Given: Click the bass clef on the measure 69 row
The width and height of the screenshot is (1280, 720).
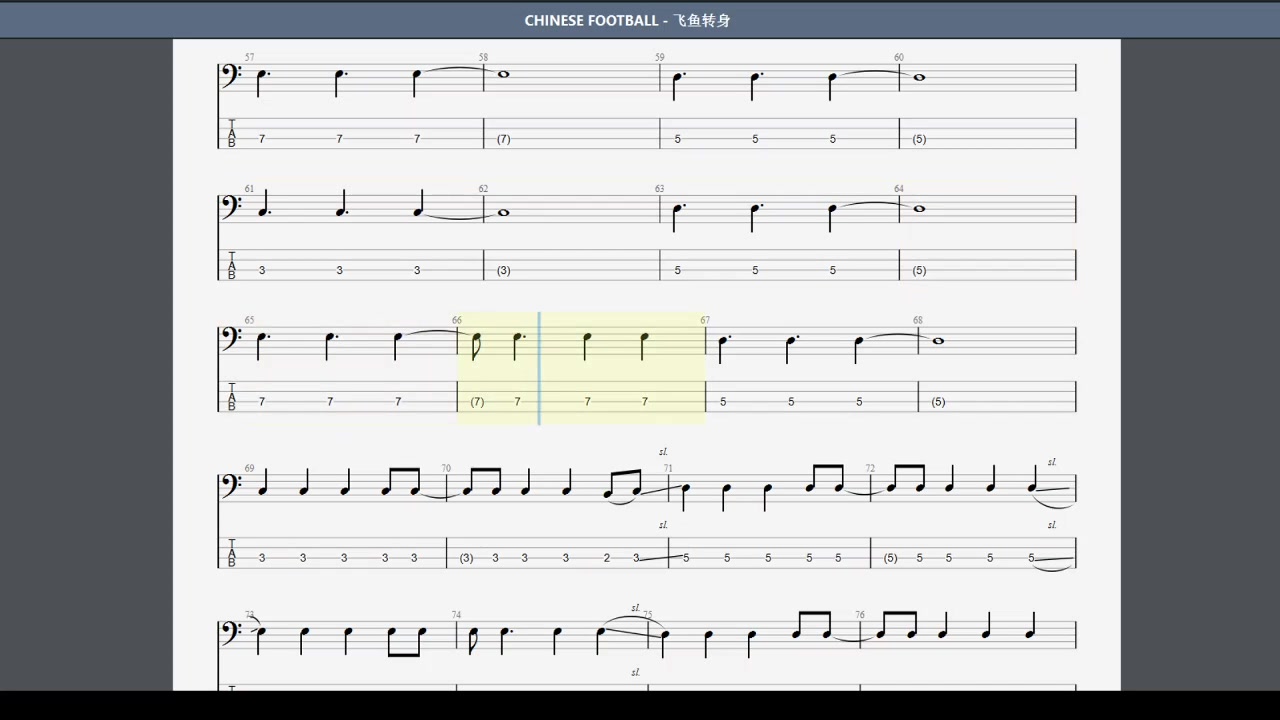Looking at the screenshot, I should click(231, 485).
